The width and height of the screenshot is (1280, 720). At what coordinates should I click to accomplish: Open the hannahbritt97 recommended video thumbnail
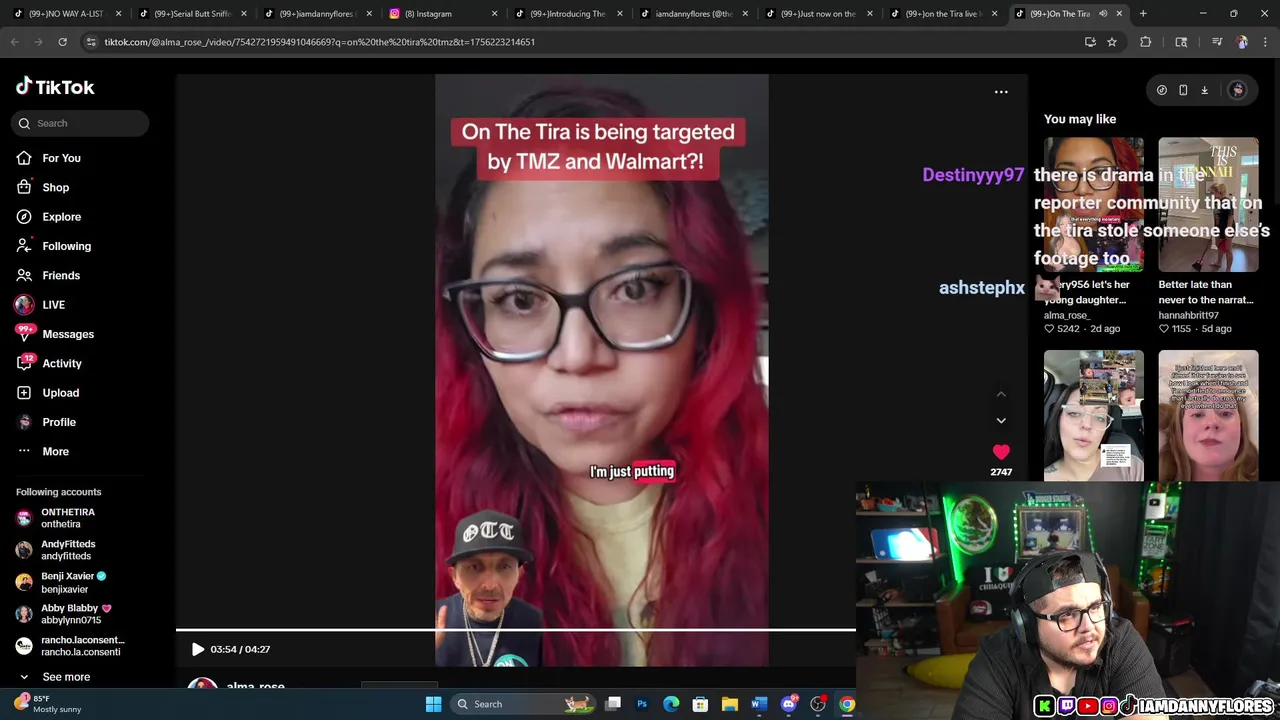(1208, 205)
